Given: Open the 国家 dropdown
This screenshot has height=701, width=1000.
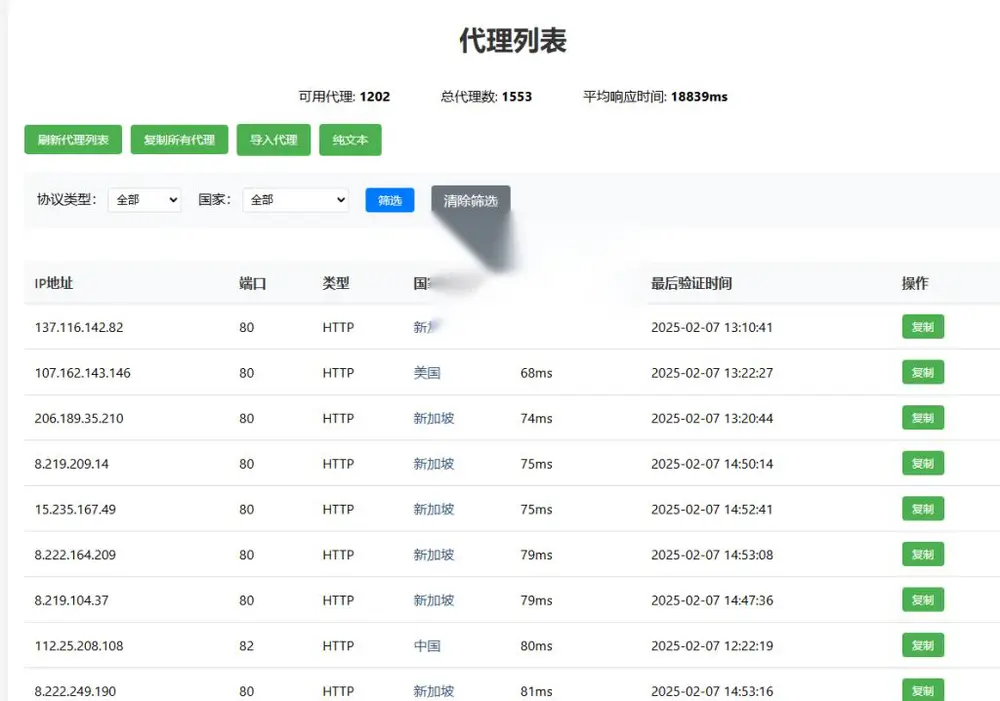Looking at the screenshot, I should pos(295,200).
